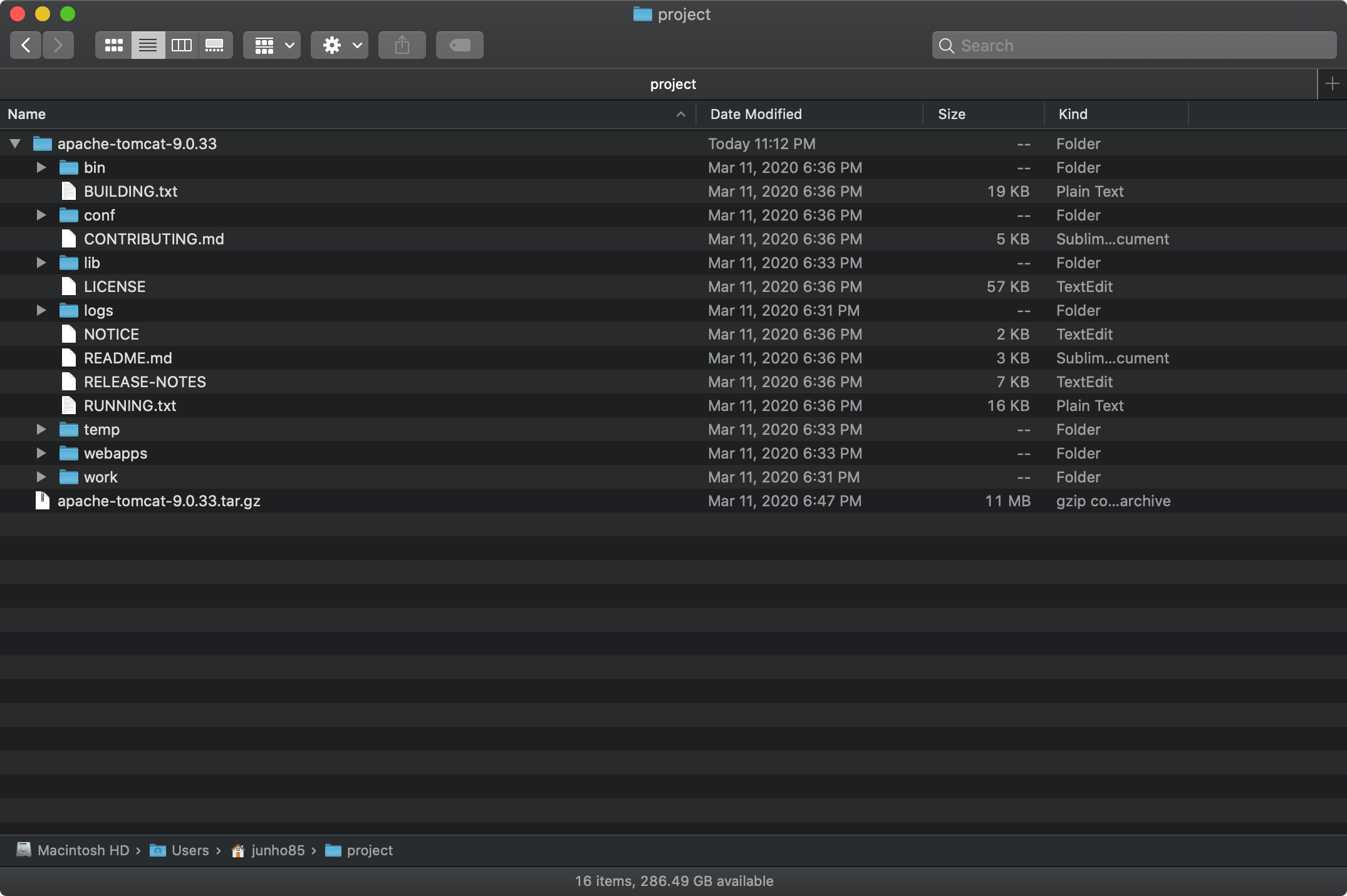Click junho85 home in the path bar
Image resolution: width=1347 pixels, height=896 pixels.
pos(278,850)
